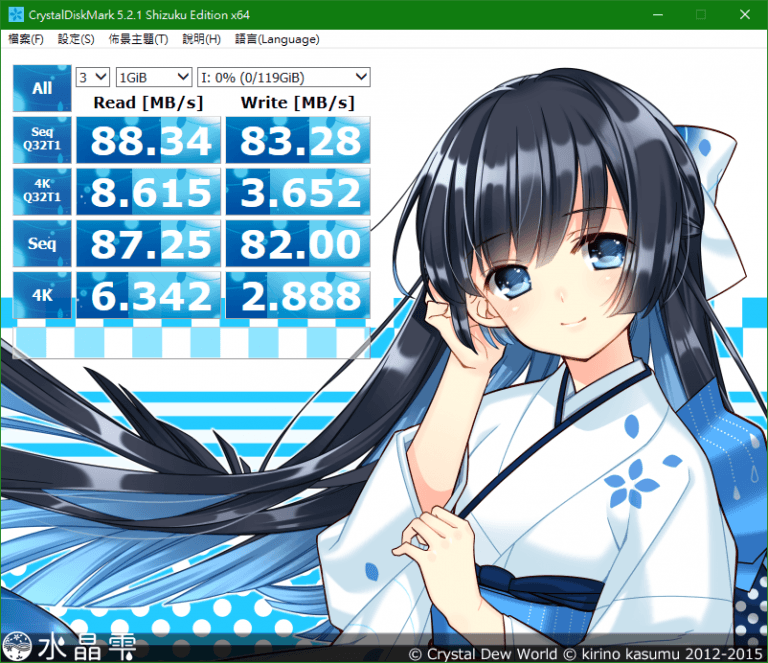This screenshot has height=663, width=768.
Task: Open the test count dropdown showing 3
Action: (93, 77)
